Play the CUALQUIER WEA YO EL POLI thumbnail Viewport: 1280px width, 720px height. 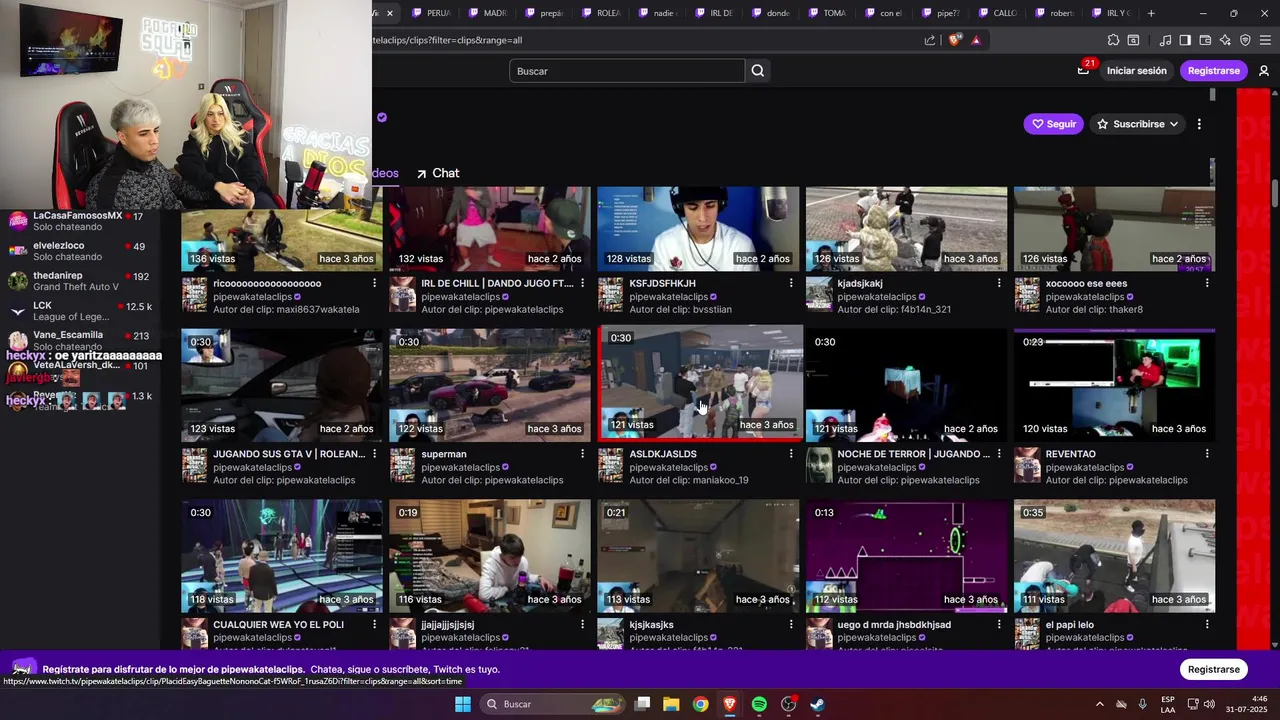point(281,556)
